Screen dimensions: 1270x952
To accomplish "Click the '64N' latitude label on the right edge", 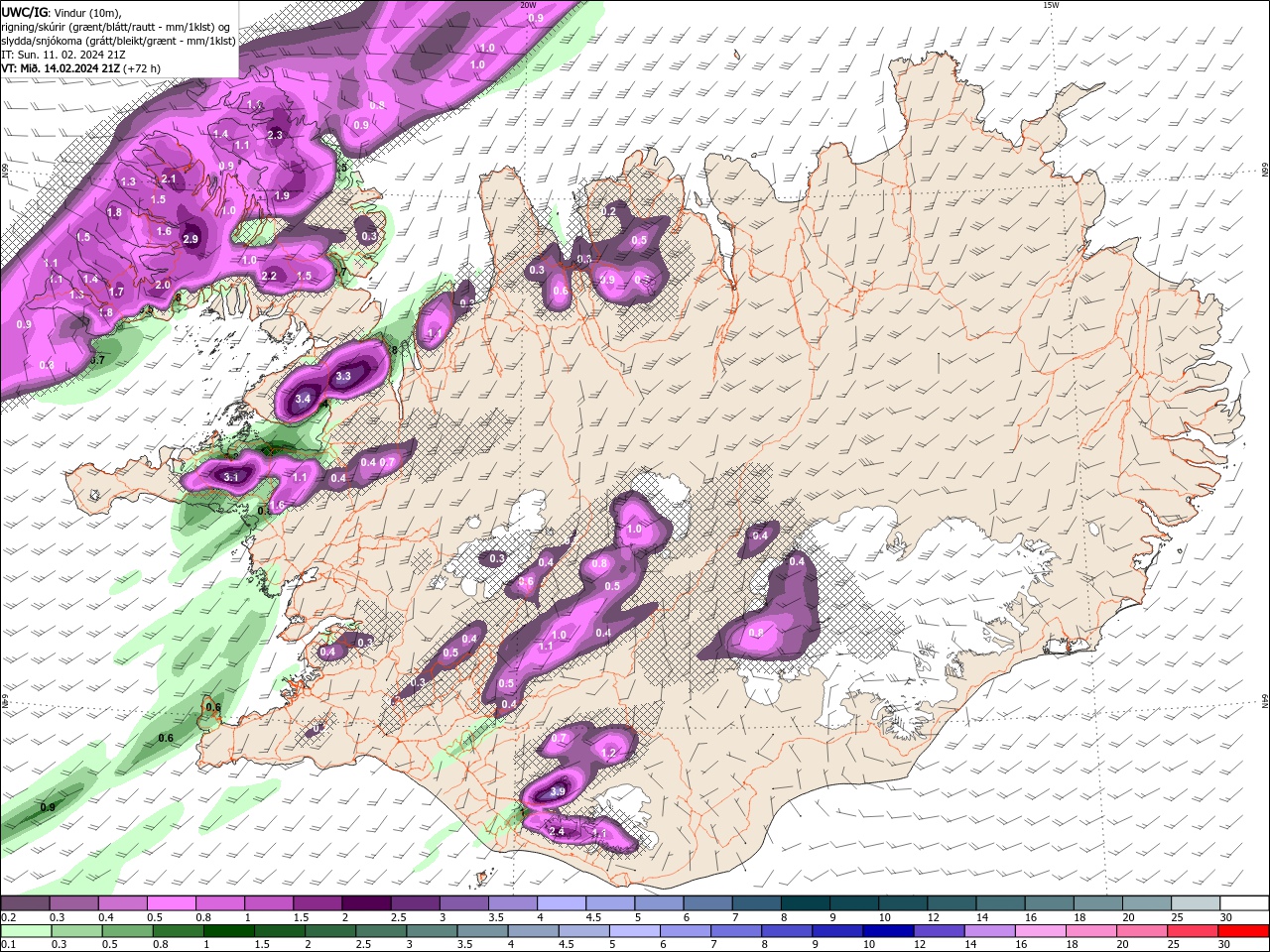I will pyautogui.click(x=1264, y=701).
